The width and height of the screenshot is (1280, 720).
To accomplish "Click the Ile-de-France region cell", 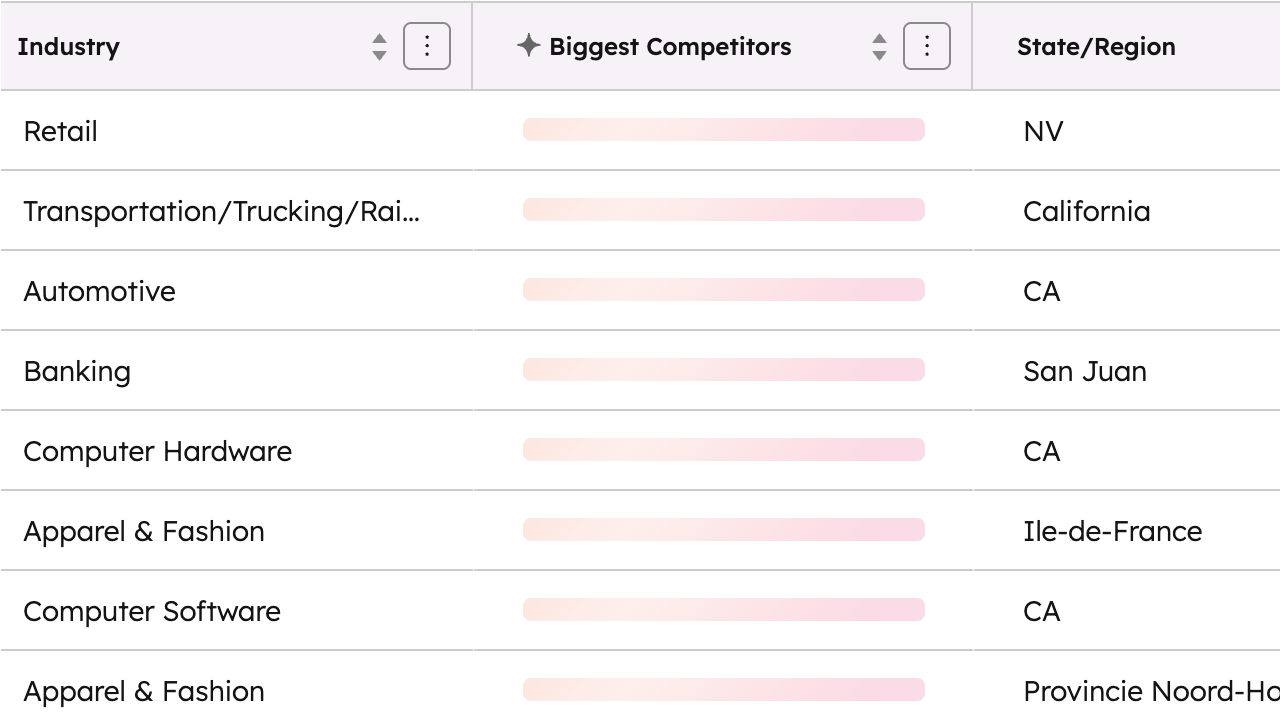I will click(1113, 531).
